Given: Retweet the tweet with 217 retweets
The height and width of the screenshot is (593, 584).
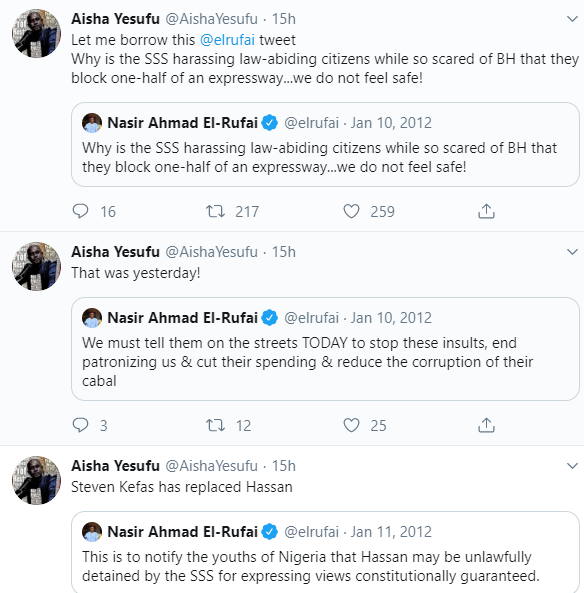Looking at the screenshot, I should [216, 211].
